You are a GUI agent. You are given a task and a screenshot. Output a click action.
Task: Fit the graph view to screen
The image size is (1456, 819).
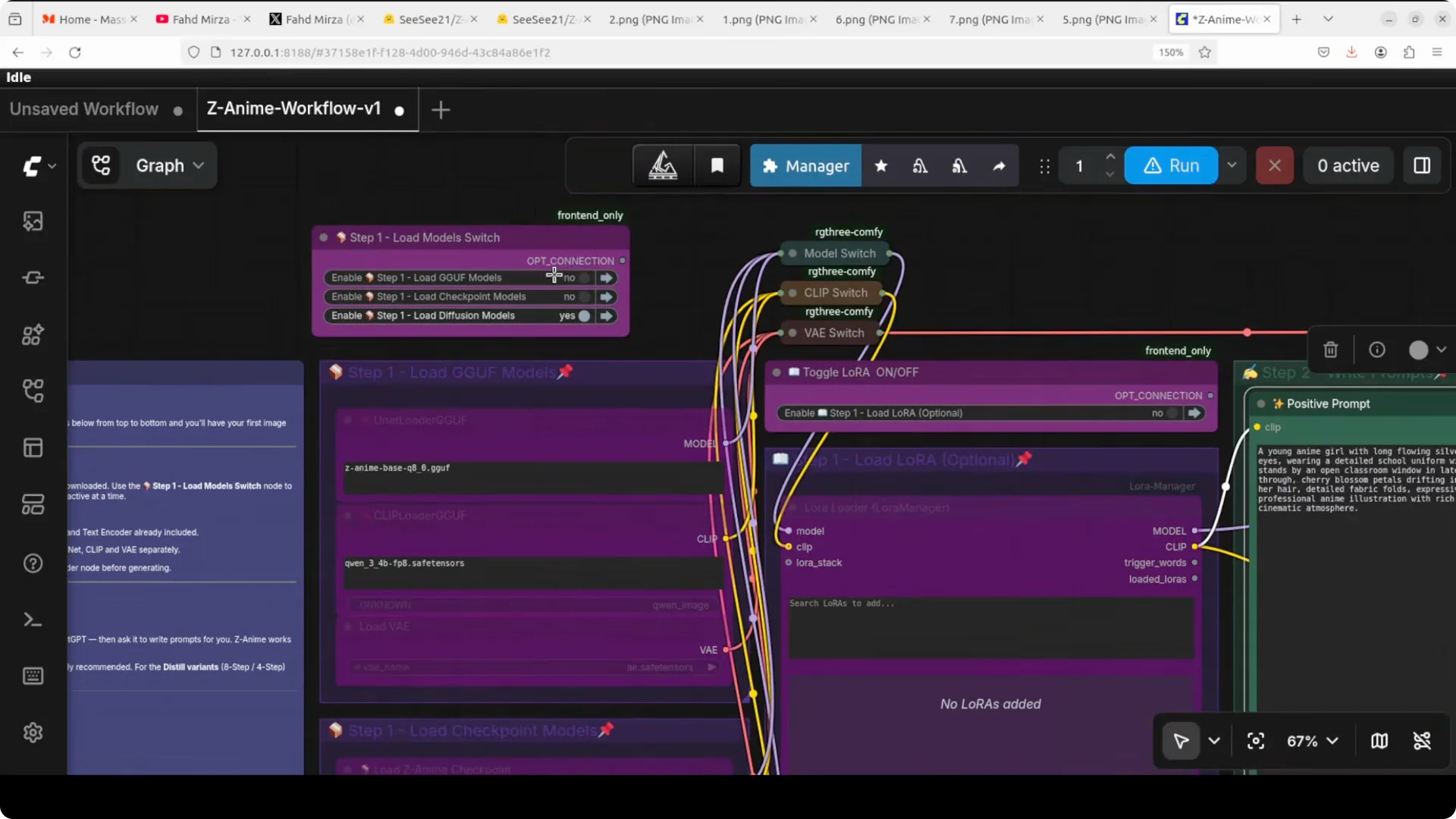(1256, 741)
